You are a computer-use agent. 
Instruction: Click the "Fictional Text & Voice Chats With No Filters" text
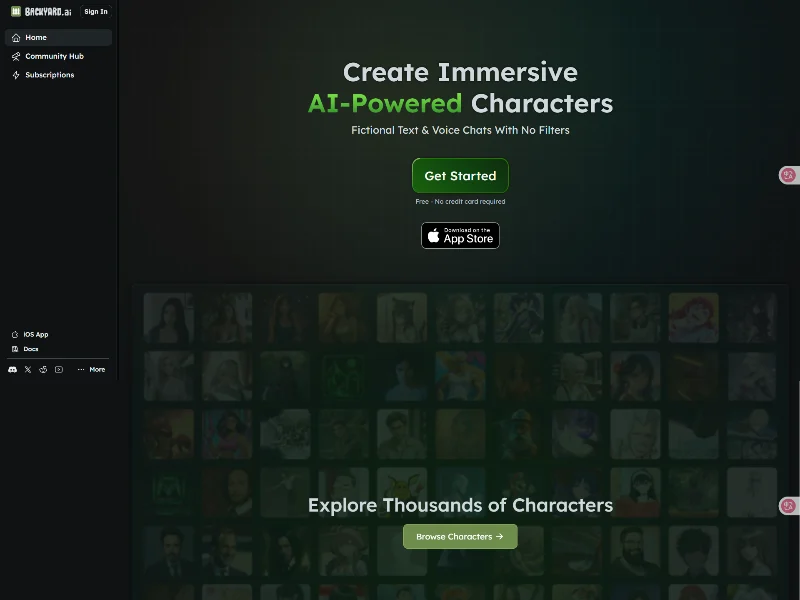[460, 130]
